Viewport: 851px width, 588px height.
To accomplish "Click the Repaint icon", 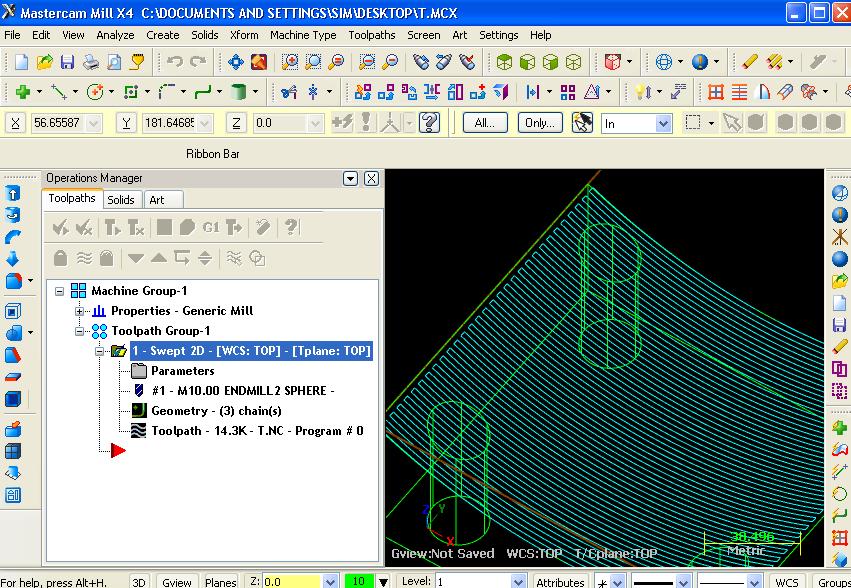I will (259, 62).
